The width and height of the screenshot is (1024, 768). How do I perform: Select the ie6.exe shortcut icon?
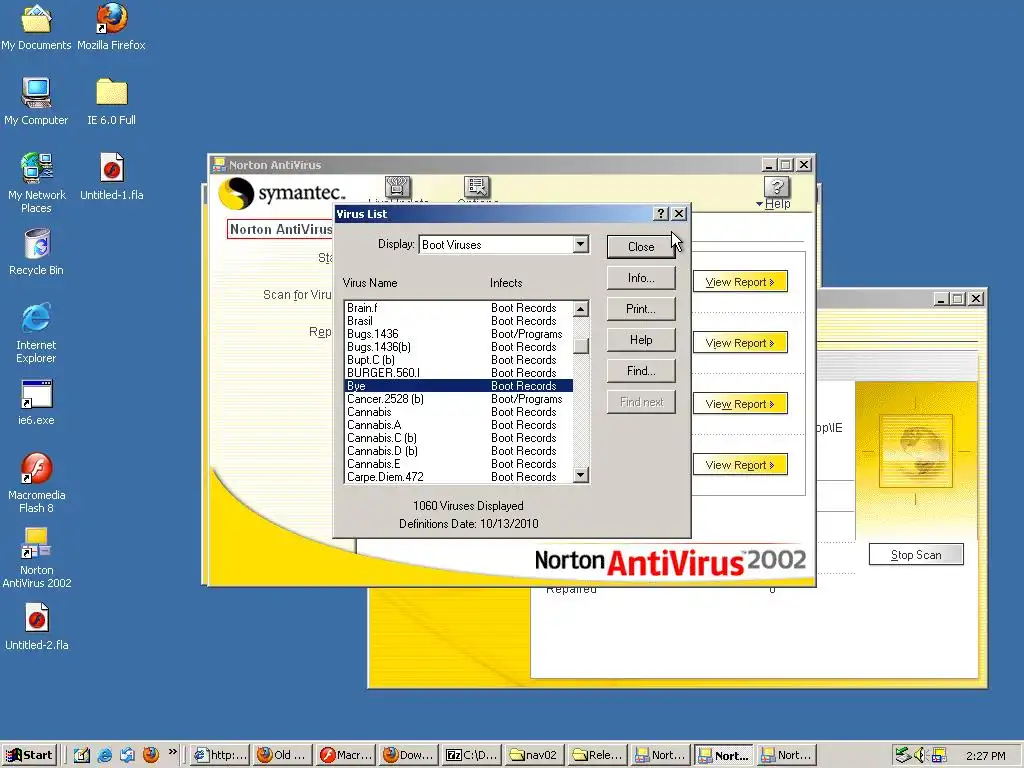(x=36, y=402)
